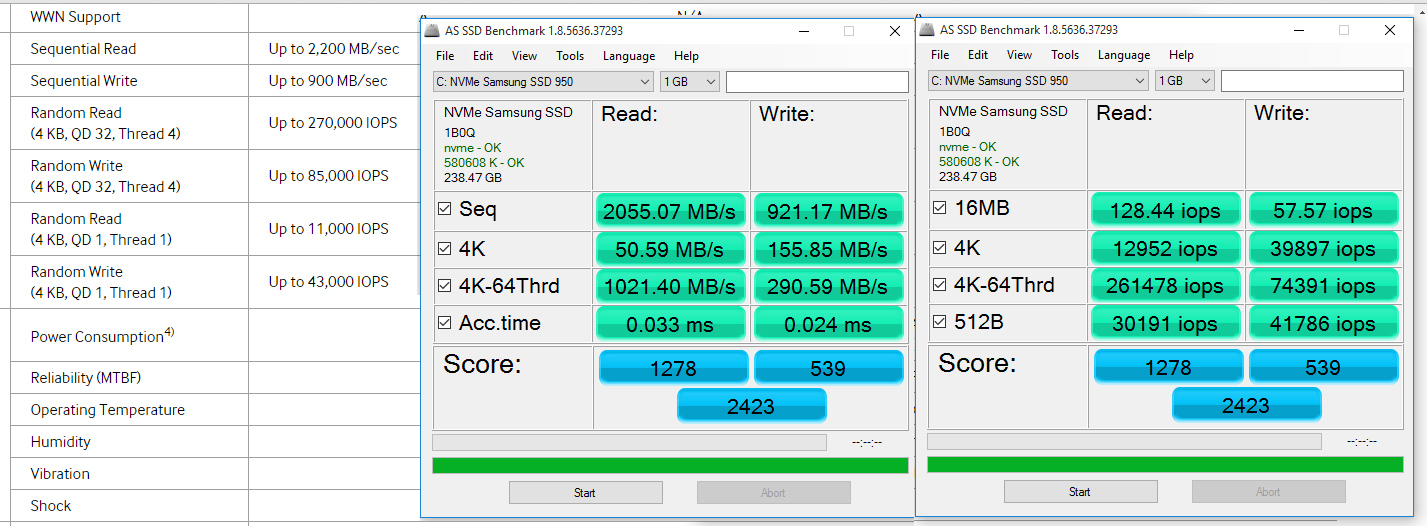Disable the 512B test checkbox

point(939,322)
